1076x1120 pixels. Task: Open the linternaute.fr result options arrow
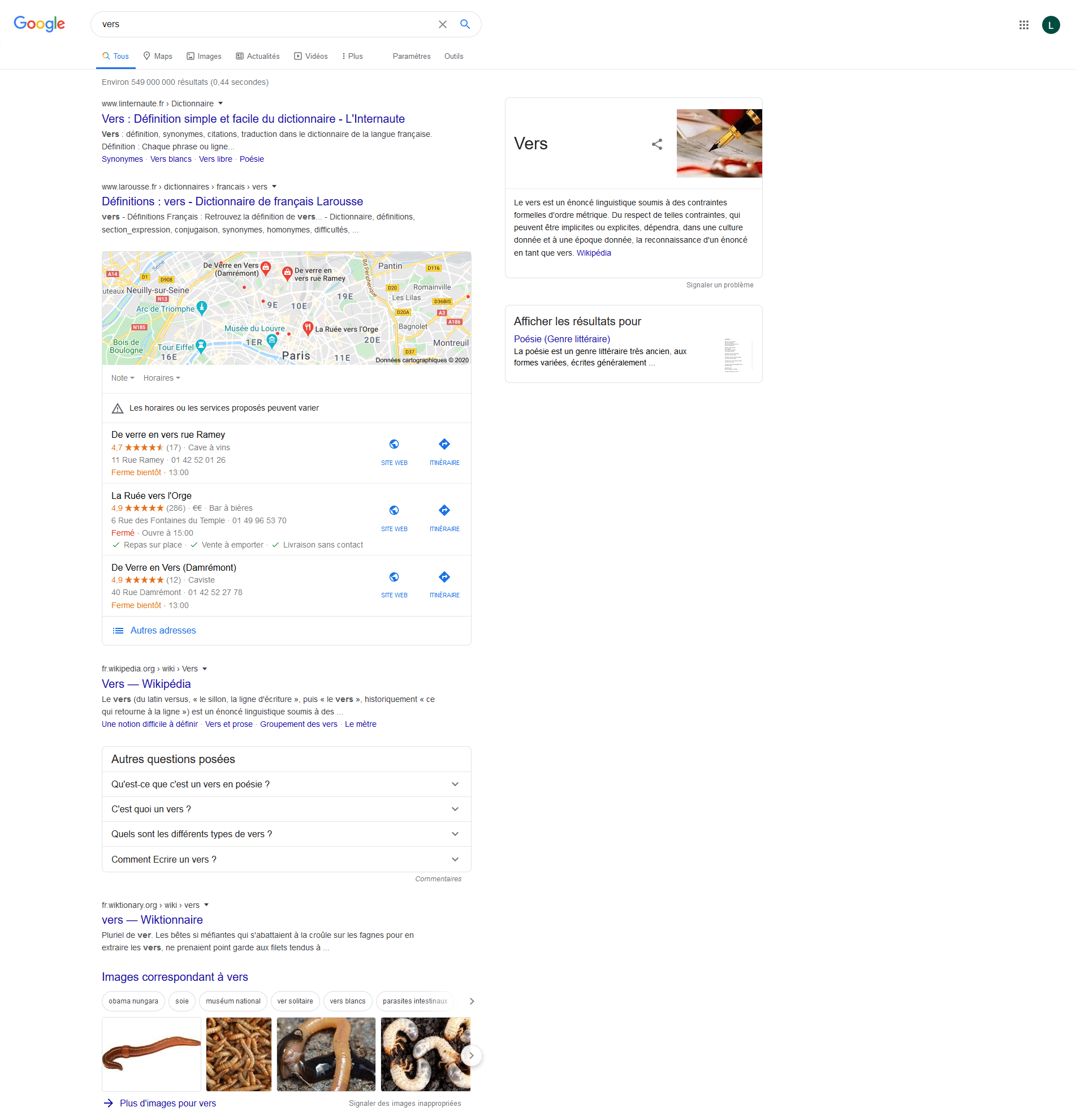coord(221,104)
